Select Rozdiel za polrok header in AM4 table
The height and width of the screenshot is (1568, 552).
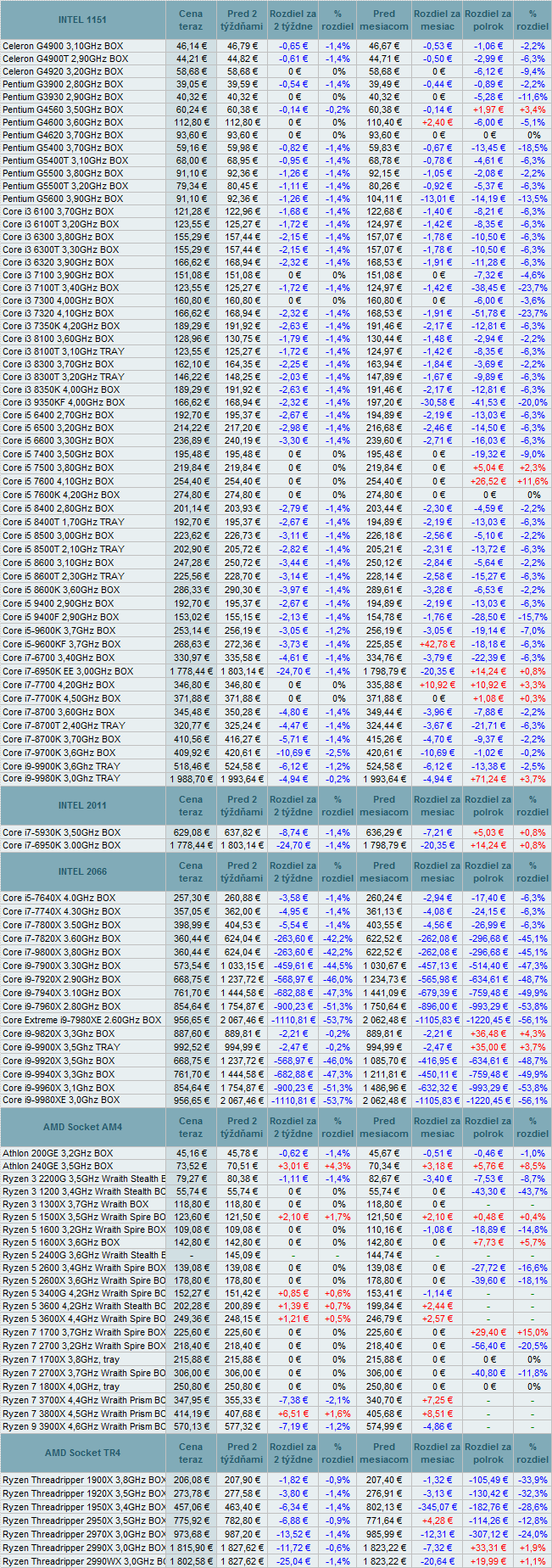(x=488, y=1127)
